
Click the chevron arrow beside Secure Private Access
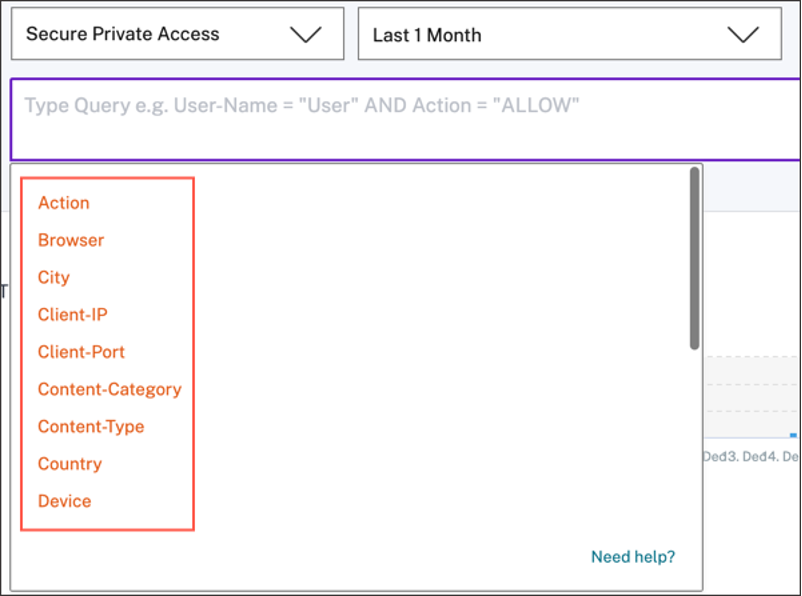click(x=305, y=34)
